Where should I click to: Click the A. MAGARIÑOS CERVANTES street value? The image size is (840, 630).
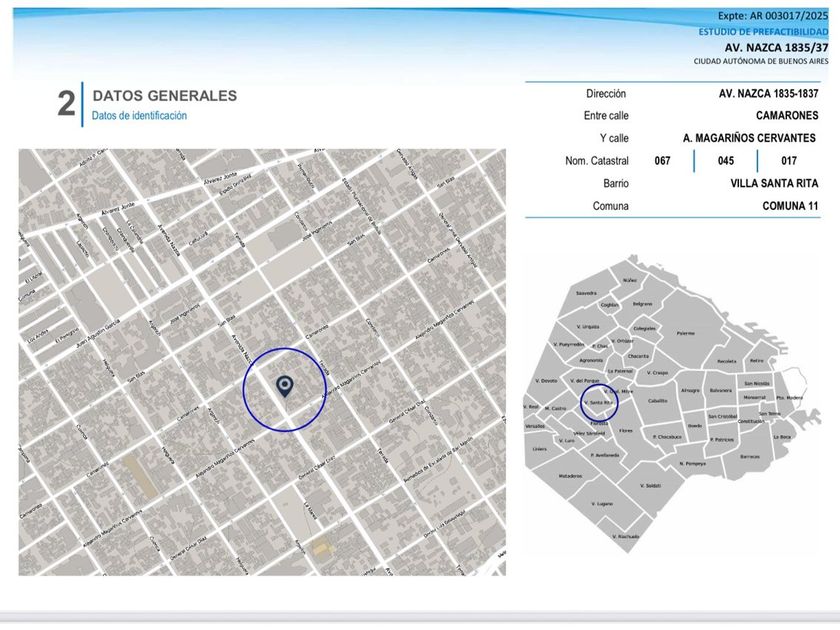coord(750,139)
